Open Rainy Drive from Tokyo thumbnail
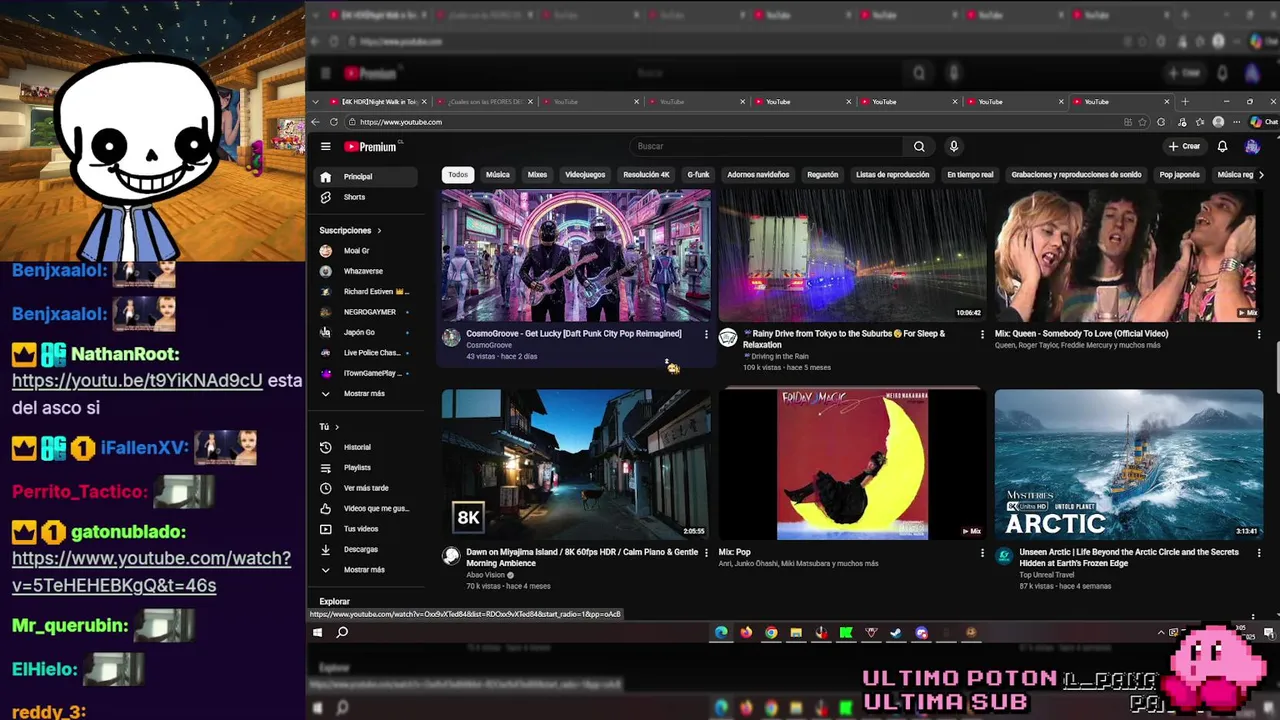1280x720 pixels. click(x=852, y=255)
